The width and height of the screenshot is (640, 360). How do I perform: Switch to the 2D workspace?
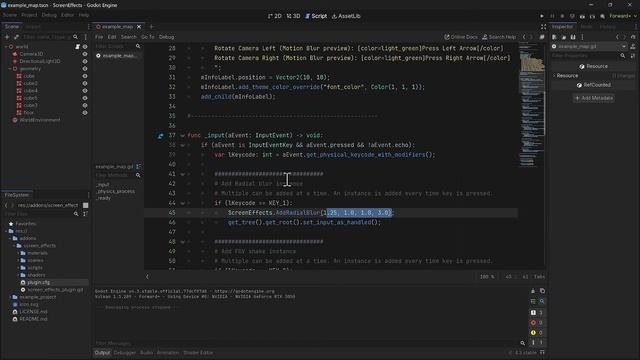tap(275, 16)
